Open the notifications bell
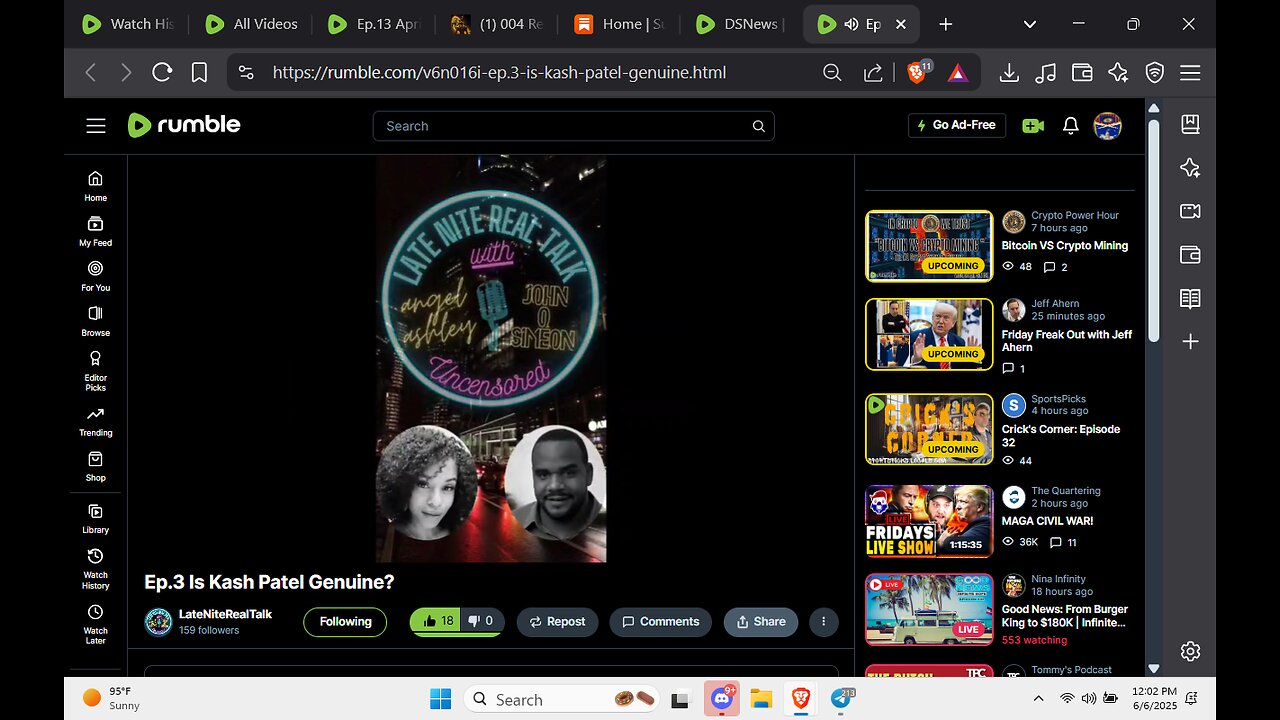This screenshot has height=720, width=1280. tap(1070, 125)
